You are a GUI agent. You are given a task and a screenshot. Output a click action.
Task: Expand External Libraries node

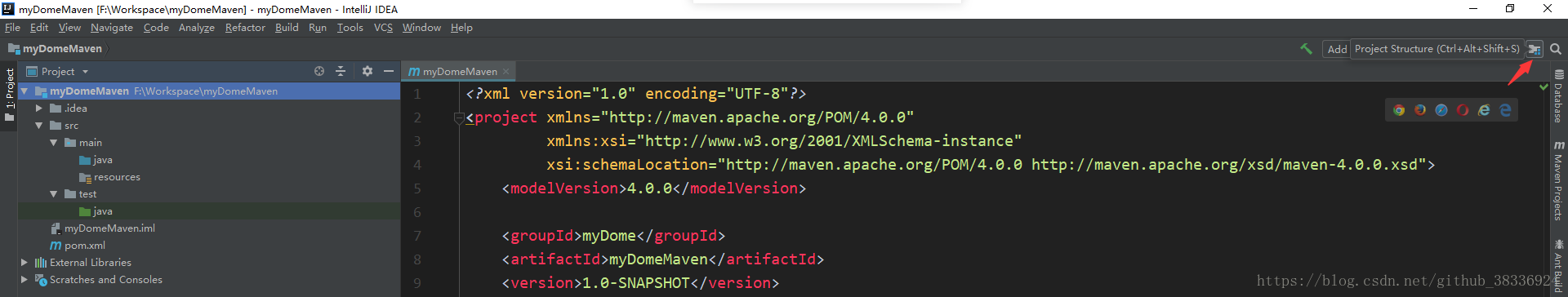(24, 263)
